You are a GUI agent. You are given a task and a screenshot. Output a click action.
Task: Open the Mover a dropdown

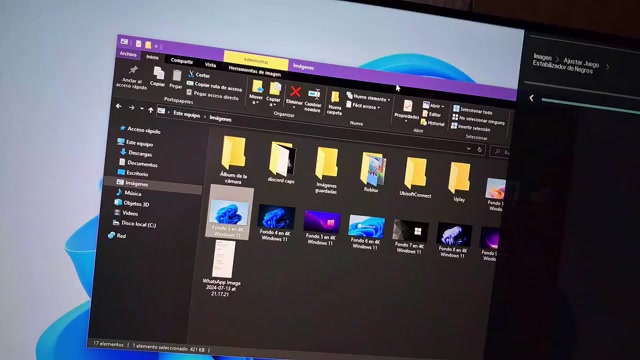coord(257,92)
